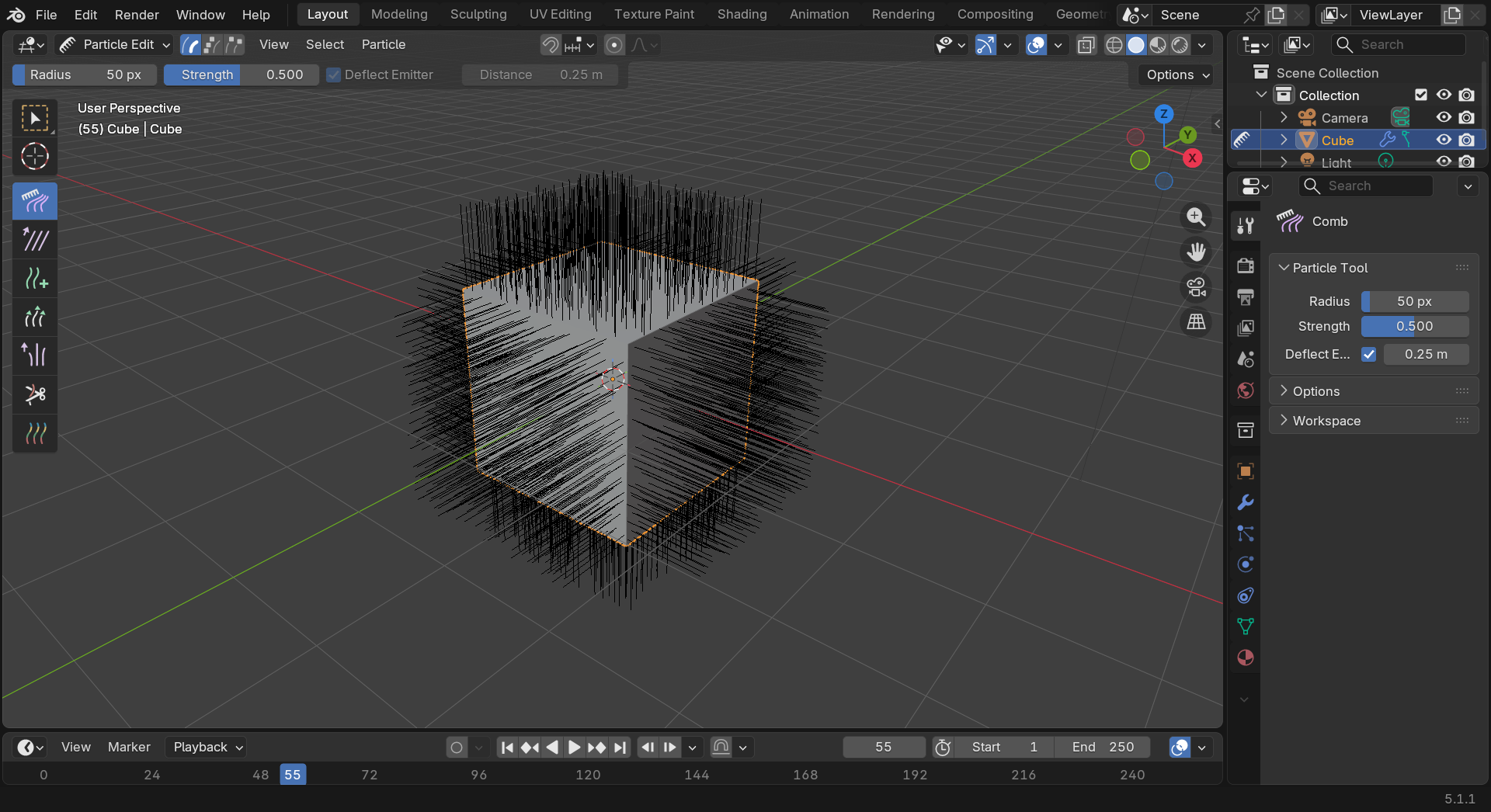Adjust the Radius slider in header
The width and height of the screenshot is (1491, 812).
[x=85, y=75]
